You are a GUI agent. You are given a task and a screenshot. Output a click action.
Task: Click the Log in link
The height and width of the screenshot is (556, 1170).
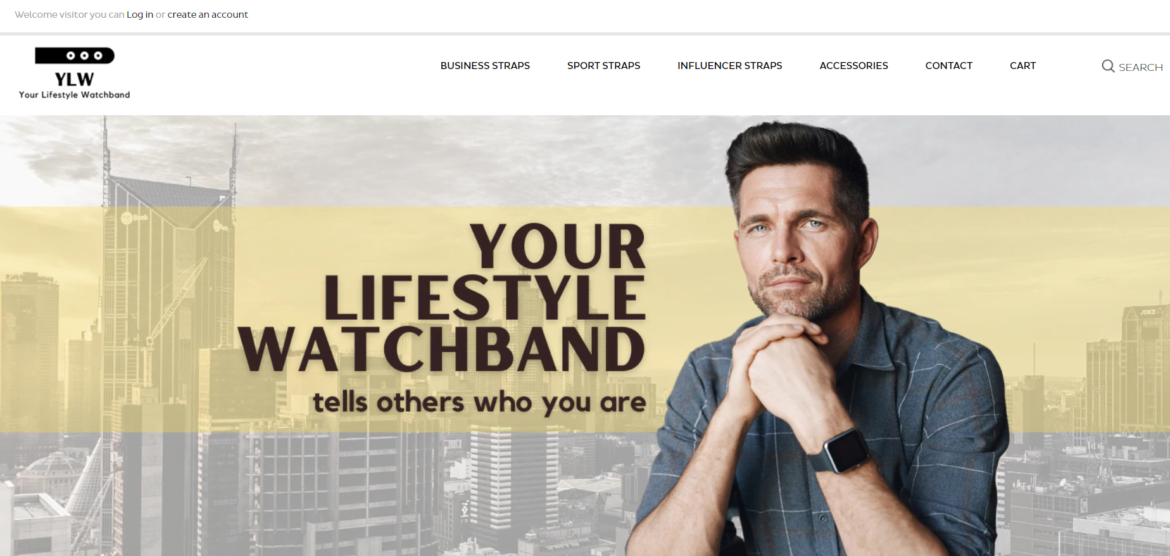140,14
